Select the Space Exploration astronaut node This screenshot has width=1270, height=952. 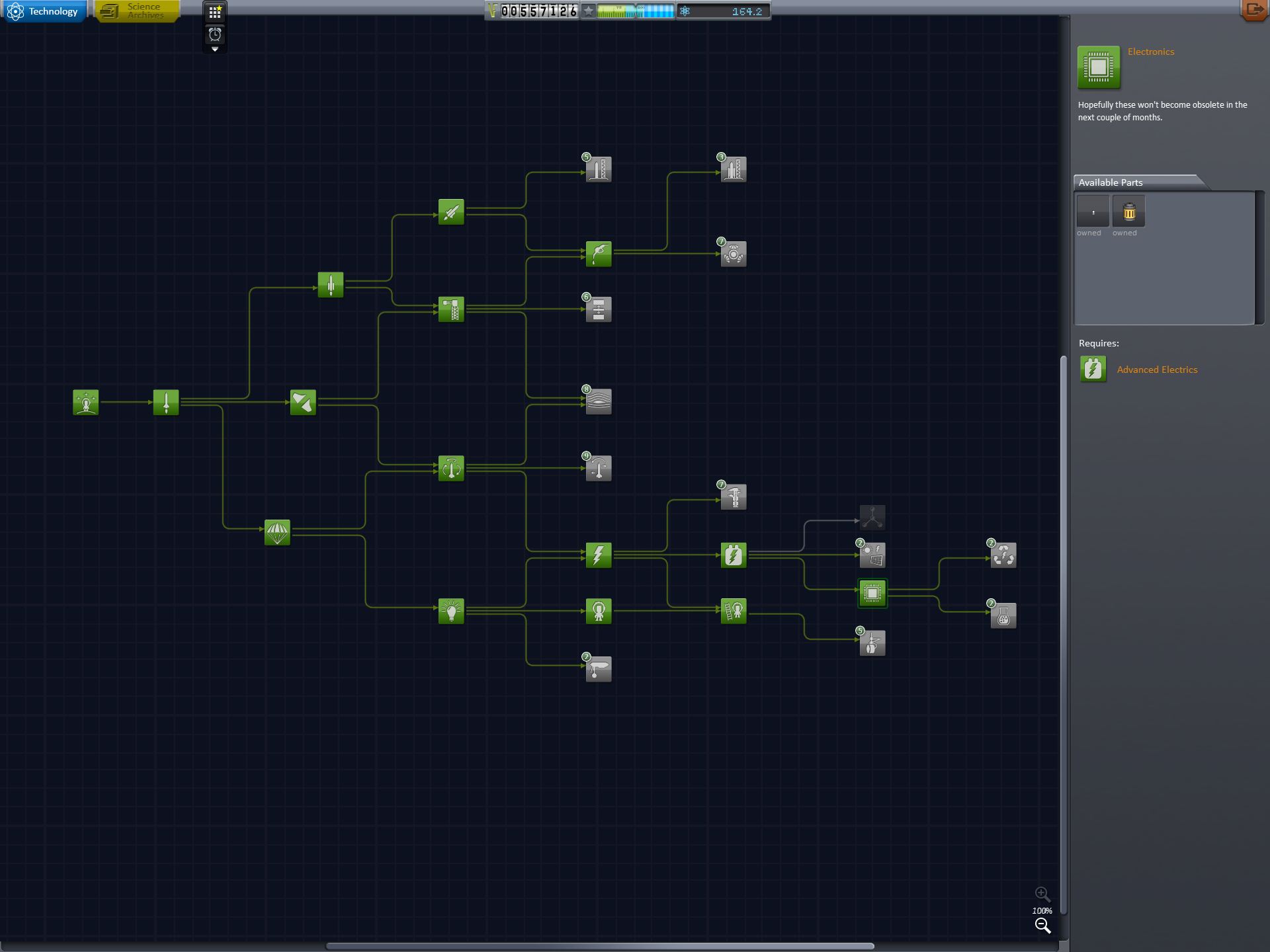[599, 611]
